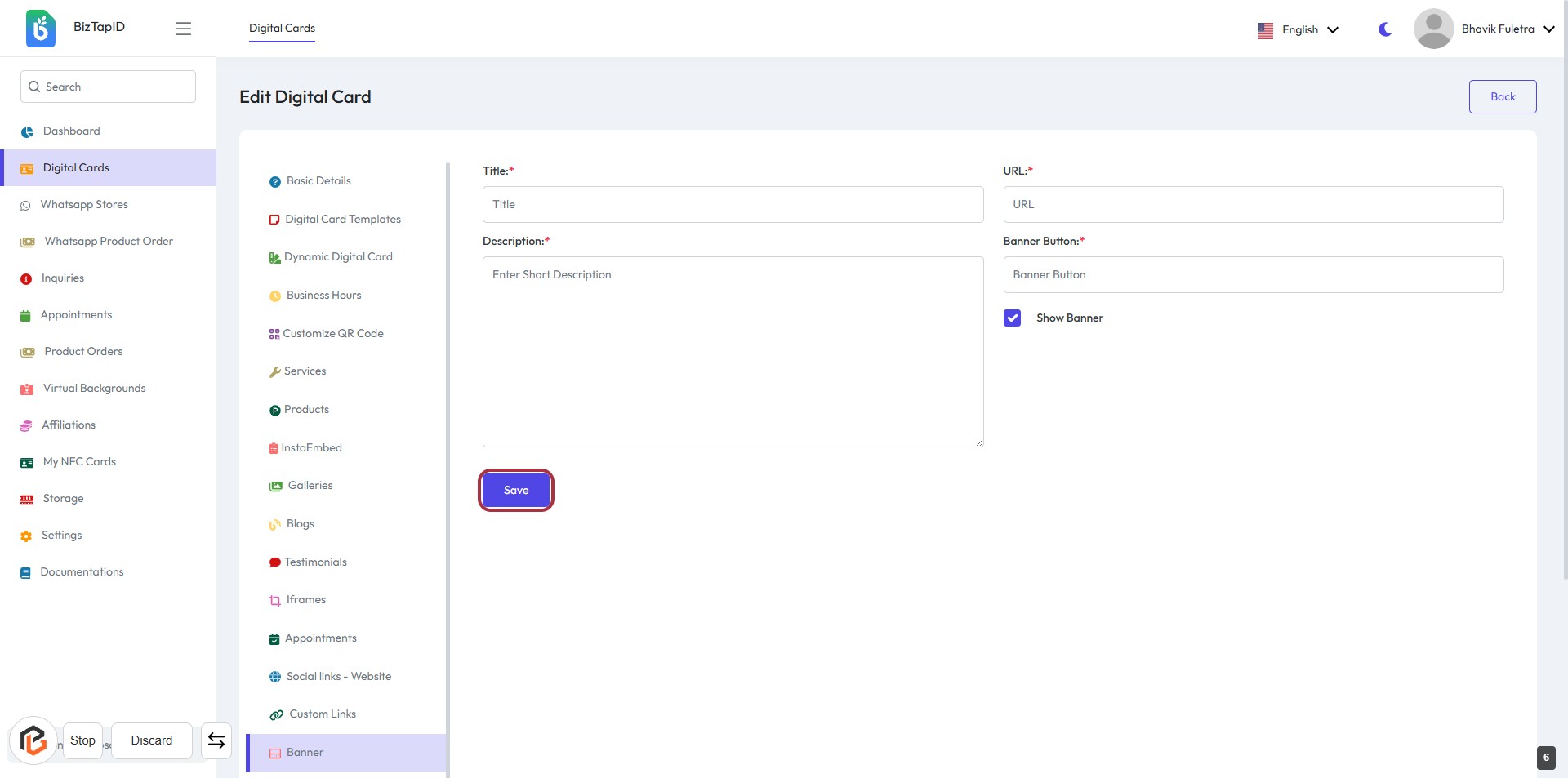This screenshot has height=778, width=1568.
Task: Click the BizTapID logo icon
Action: pyautogui.click(x=41, y=29)
